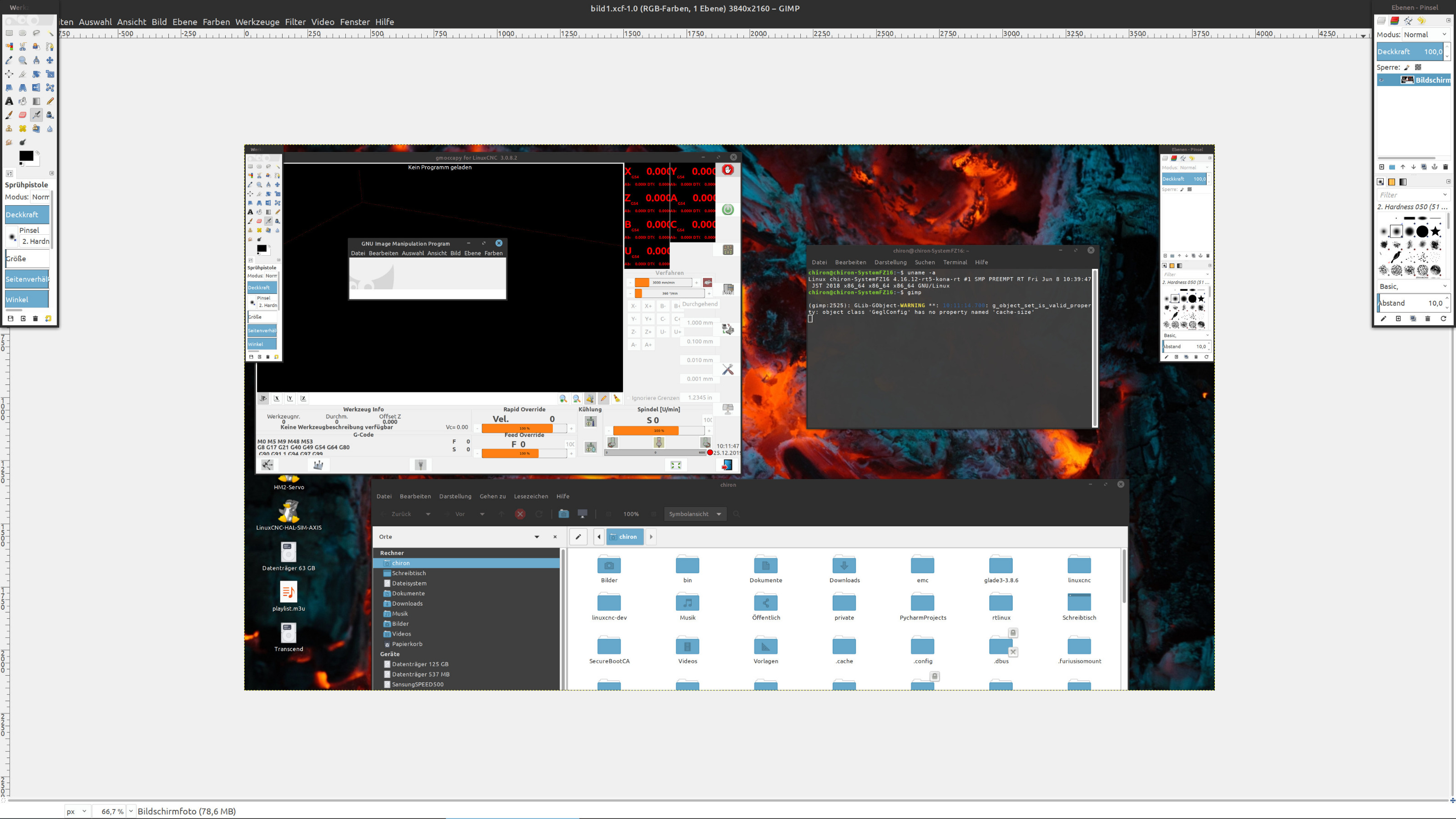
Task: Open the Filter menu in menu bar
Action: [295, 22]
